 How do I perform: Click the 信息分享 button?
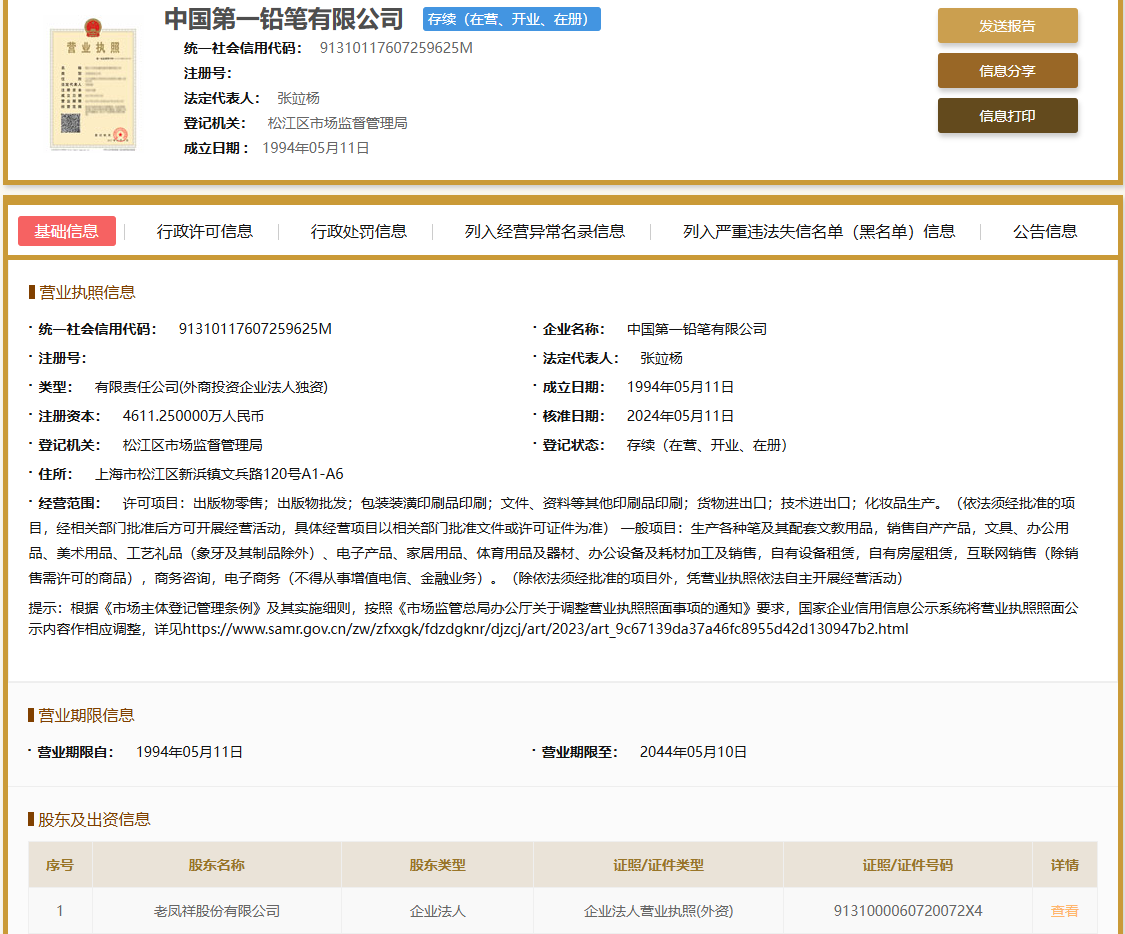click(x=1007, y=71)
